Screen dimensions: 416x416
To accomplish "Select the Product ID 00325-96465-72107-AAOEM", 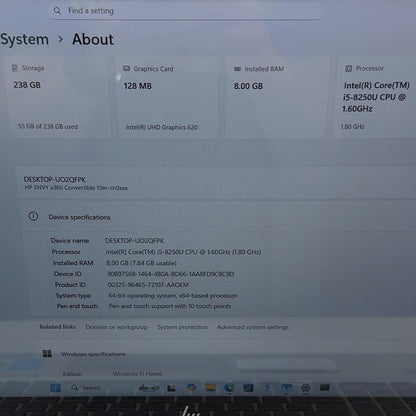I will pos(148,285).
